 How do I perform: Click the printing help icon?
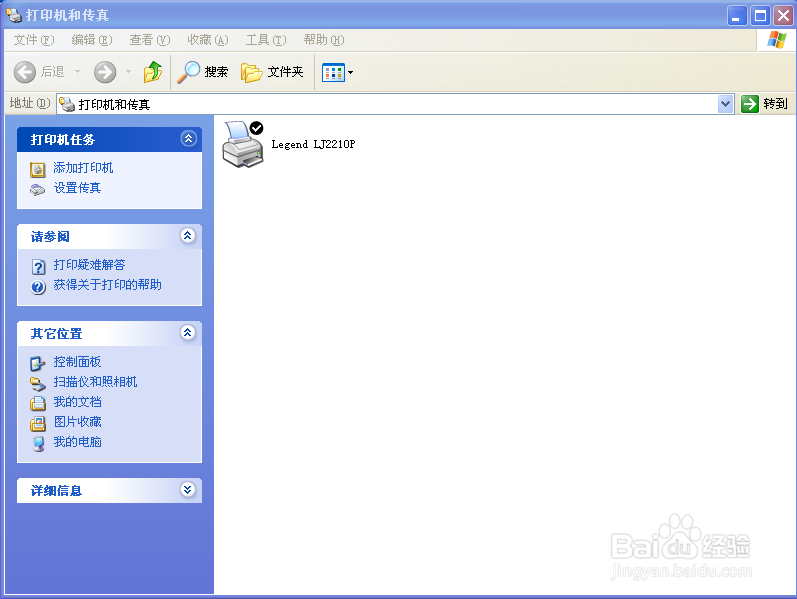pyautogui.click(x=38, y=287)
